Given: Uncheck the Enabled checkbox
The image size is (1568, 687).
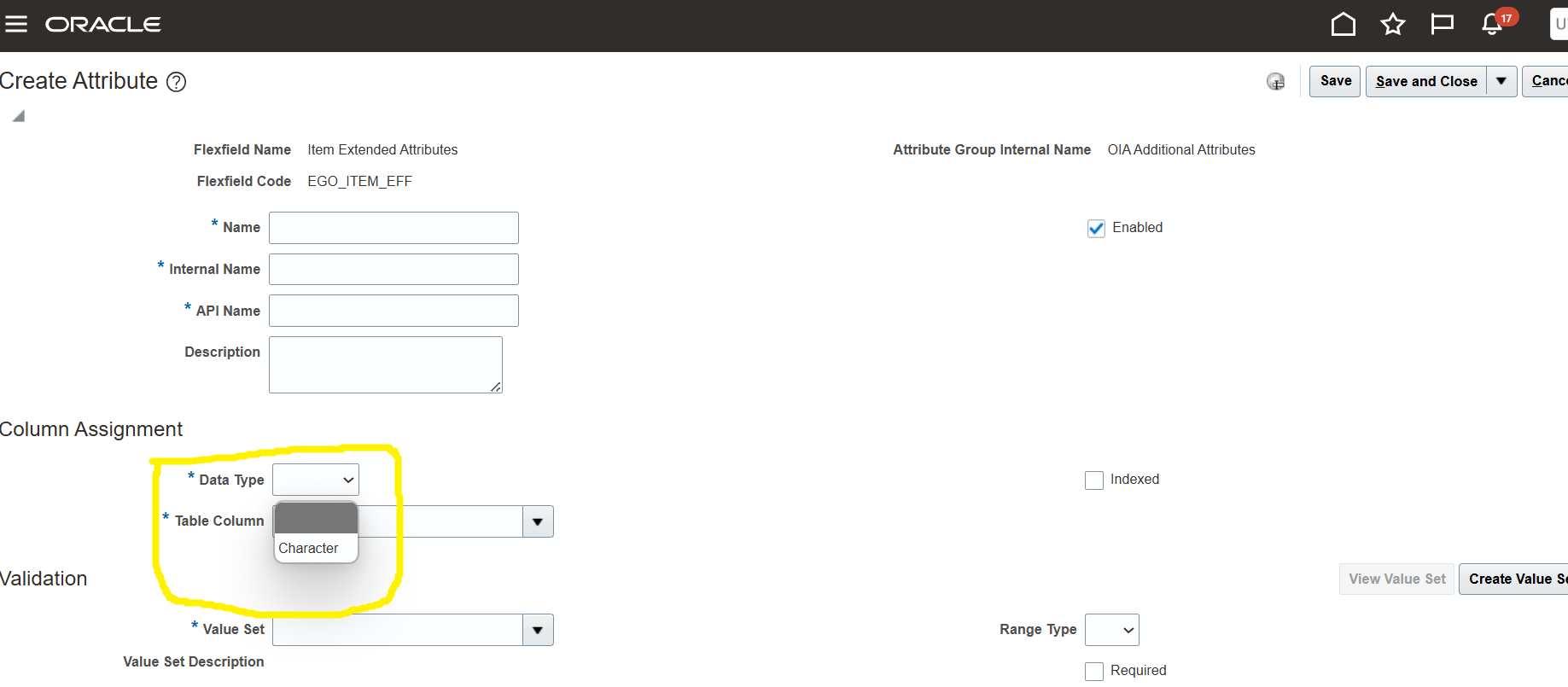Looking at the screenshot, I should 1096,228.
